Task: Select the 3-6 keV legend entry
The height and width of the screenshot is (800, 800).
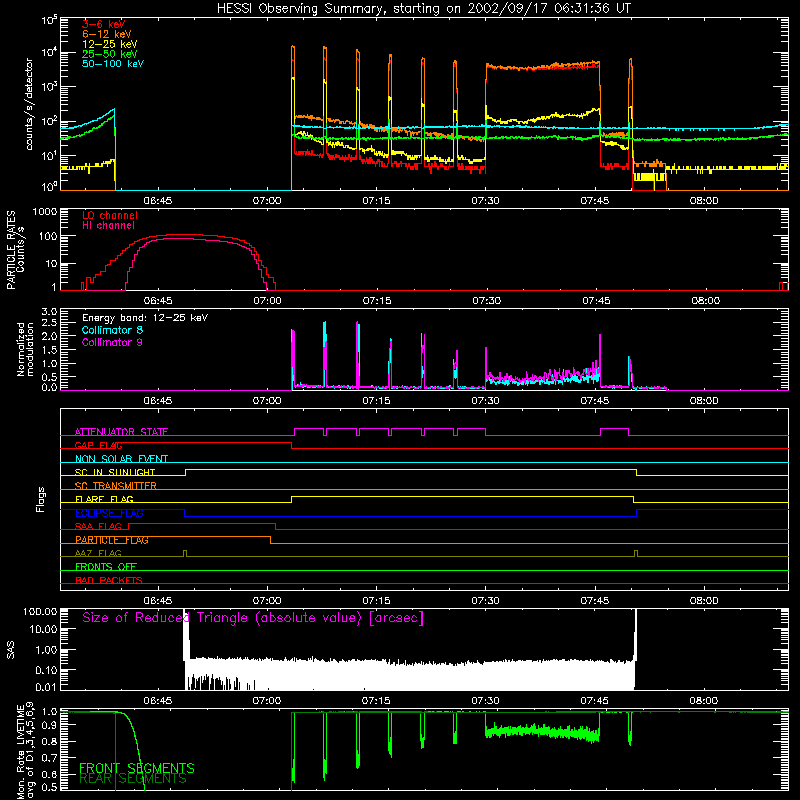Action: (x=104, y=24)
